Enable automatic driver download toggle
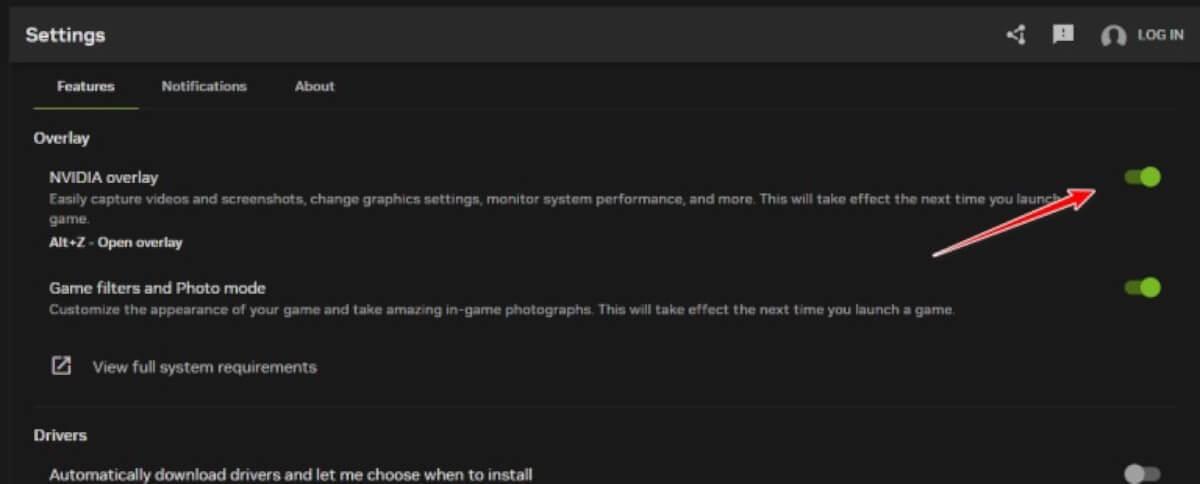 [x=1142, y=473]
